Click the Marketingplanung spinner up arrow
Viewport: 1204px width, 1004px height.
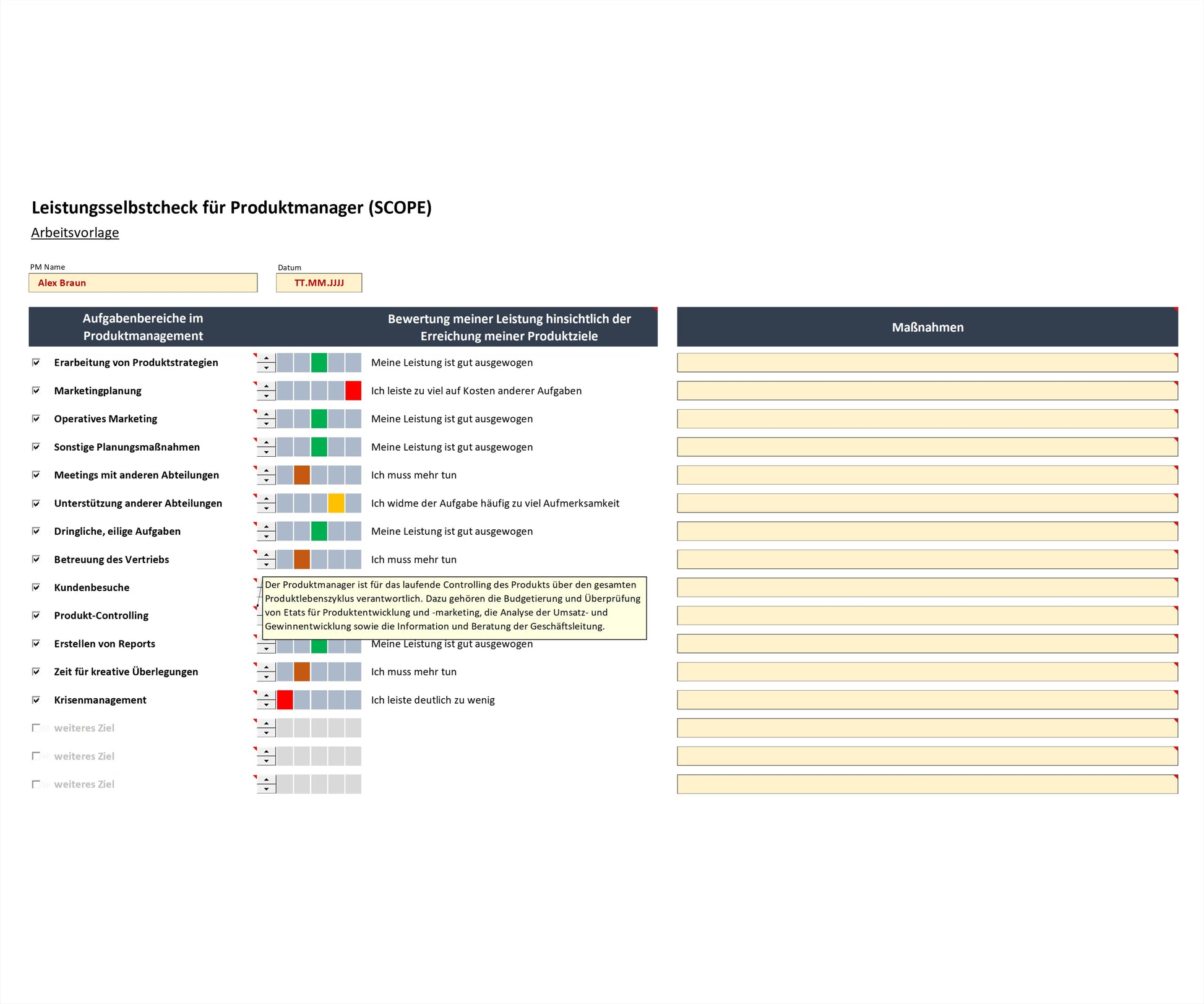click(x=266, y=386)
